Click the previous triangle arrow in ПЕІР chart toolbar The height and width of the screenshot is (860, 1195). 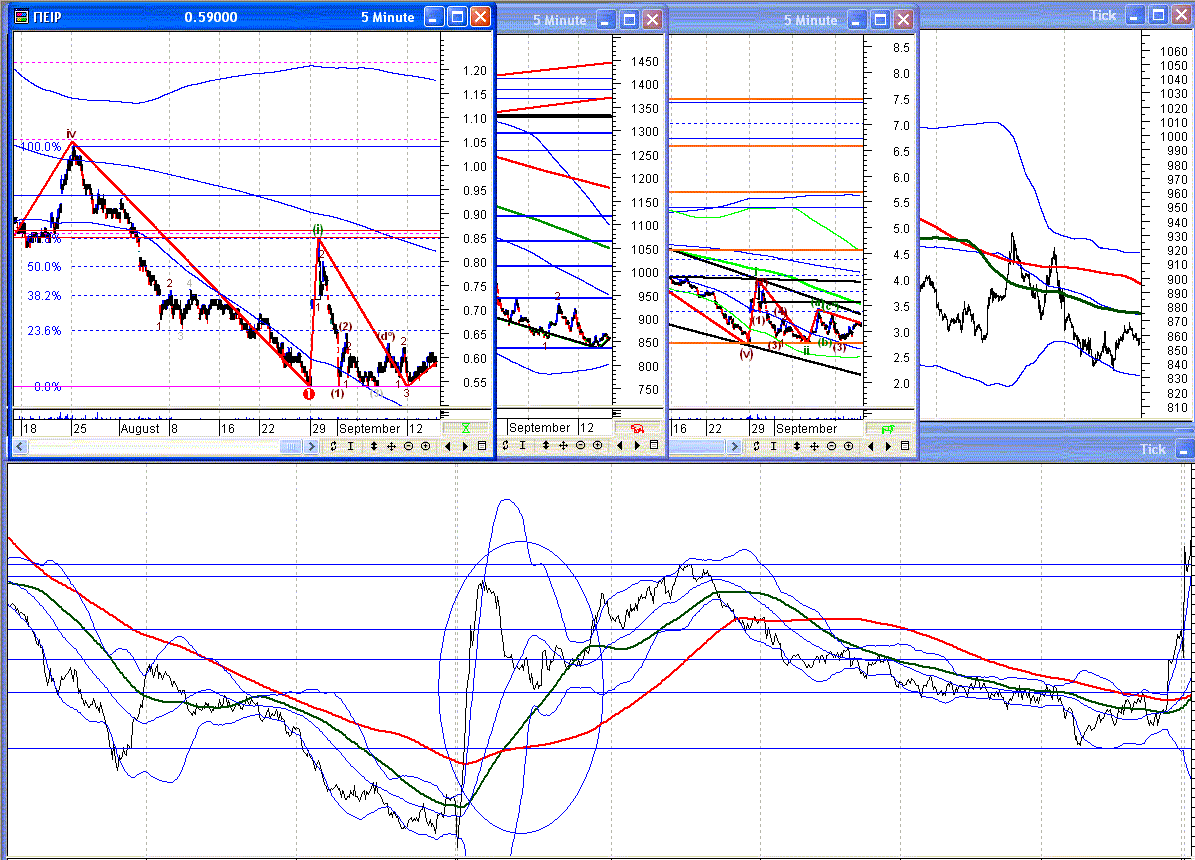(447, 446)
